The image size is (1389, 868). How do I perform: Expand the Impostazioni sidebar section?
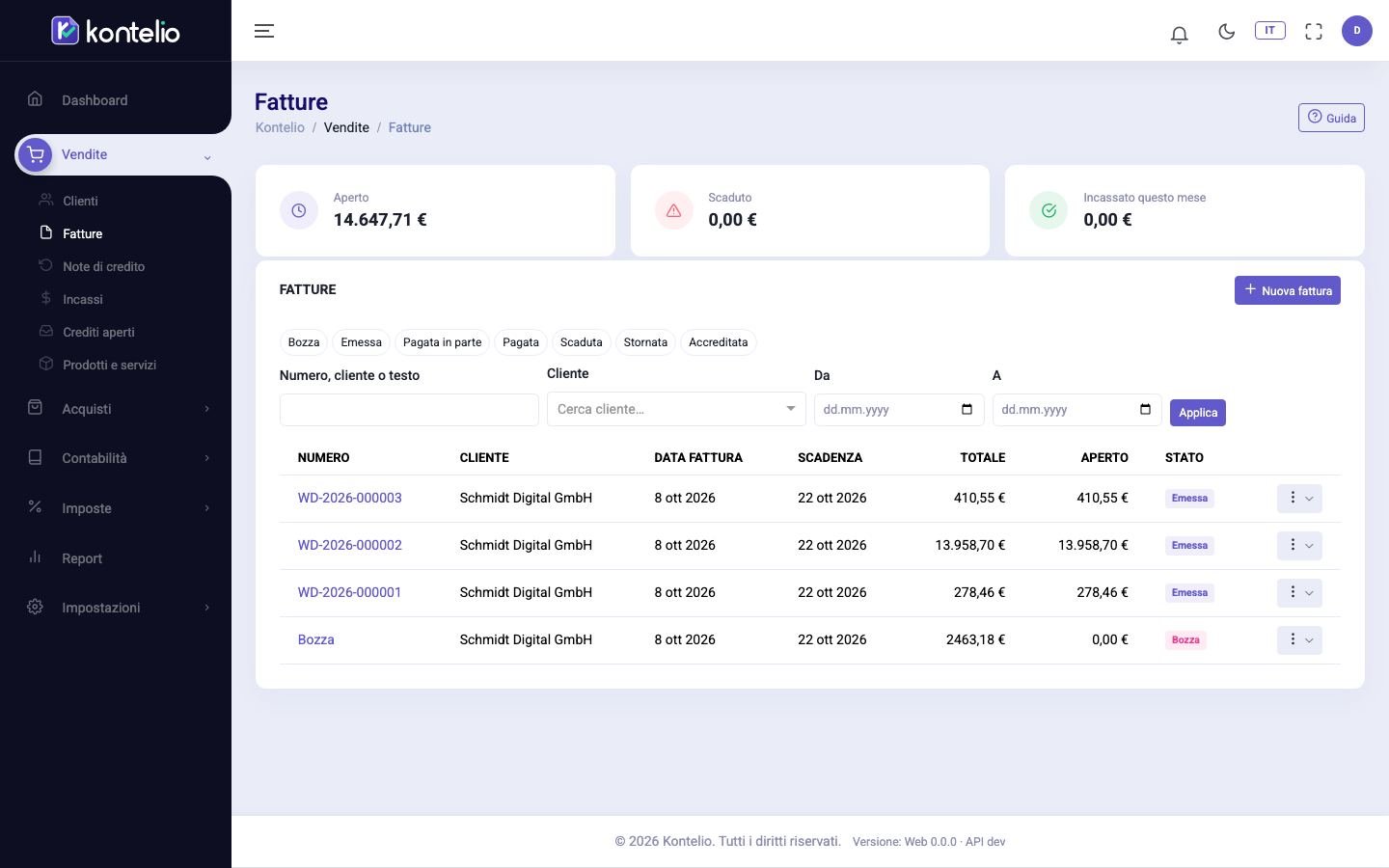tap(116, 608)
